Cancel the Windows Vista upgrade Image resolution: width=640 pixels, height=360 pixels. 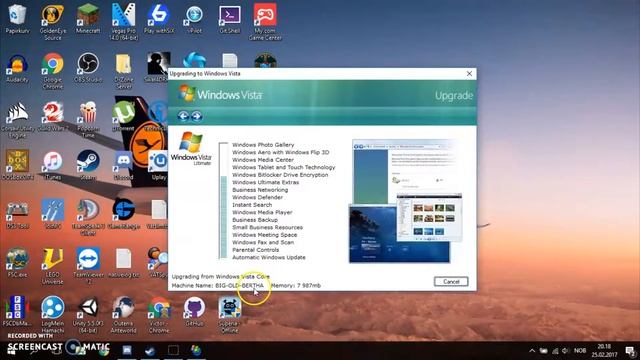(x=451, y=282)
